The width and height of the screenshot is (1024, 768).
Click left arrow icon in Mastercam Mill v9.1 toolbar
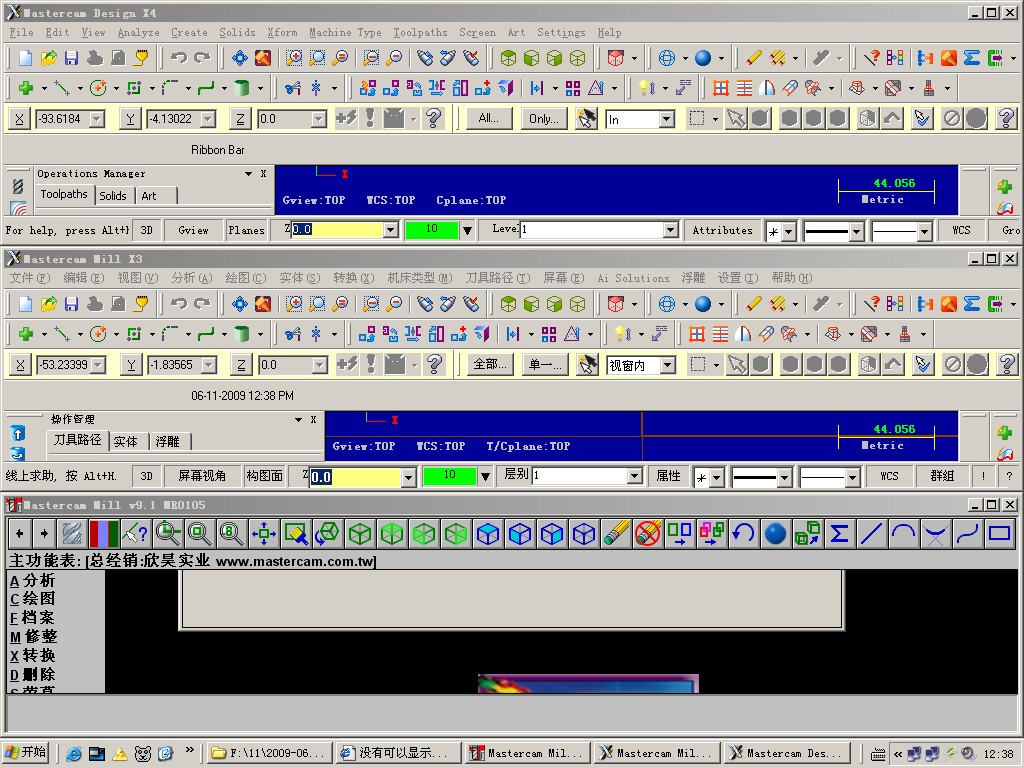point(20,534)
